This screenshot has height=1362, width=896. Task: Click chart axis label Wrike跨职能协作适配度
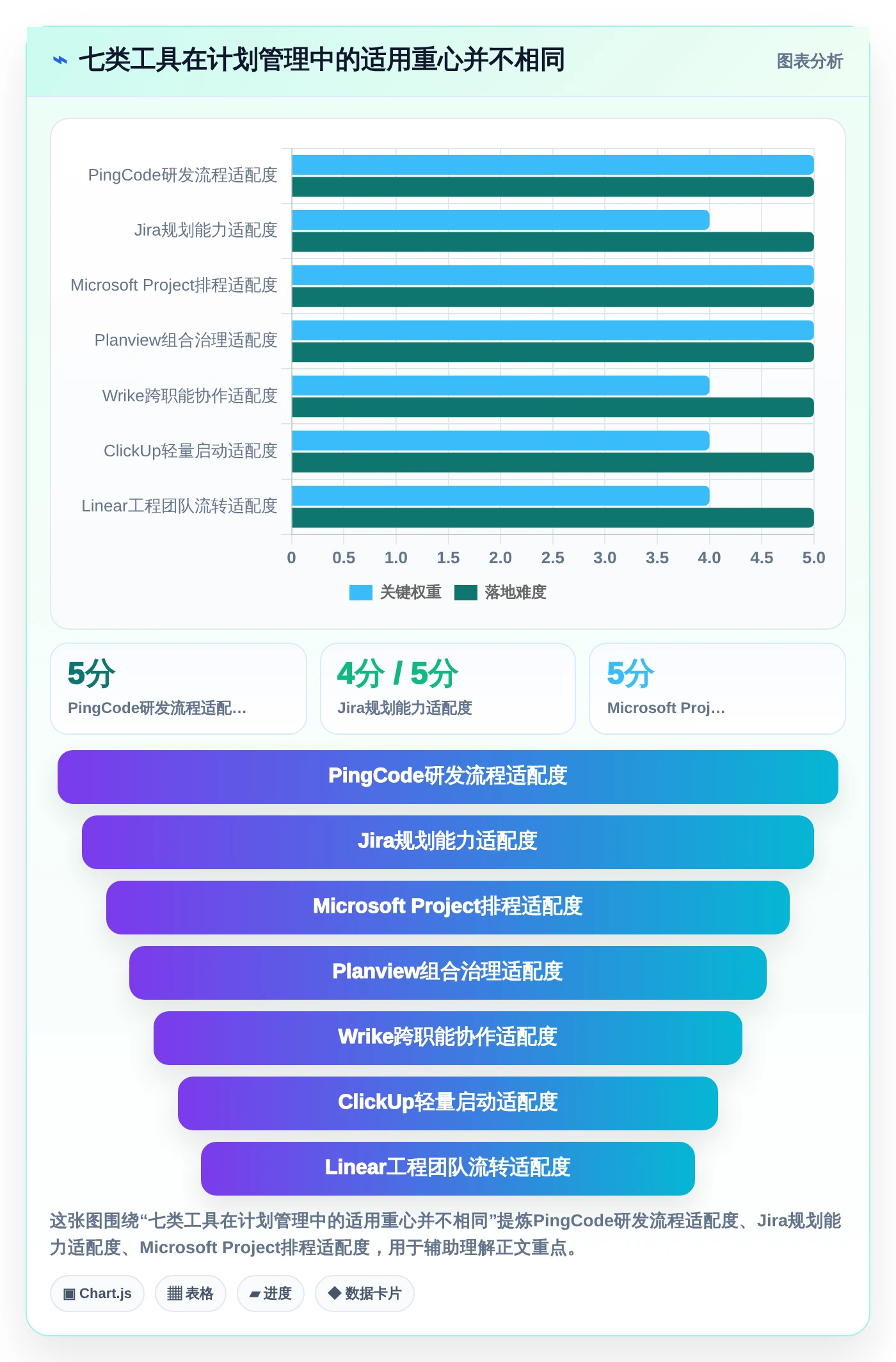coord(189,396)
